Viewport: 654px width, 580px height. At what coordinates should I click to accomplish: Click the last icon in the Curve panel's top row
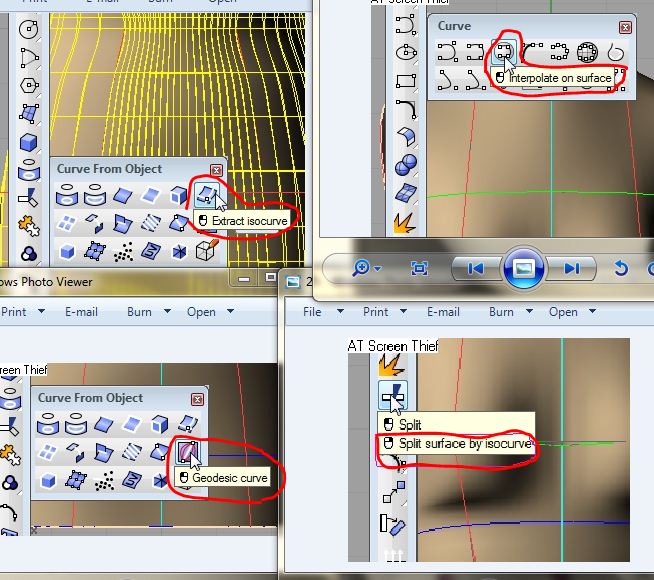tap(616, 52)
